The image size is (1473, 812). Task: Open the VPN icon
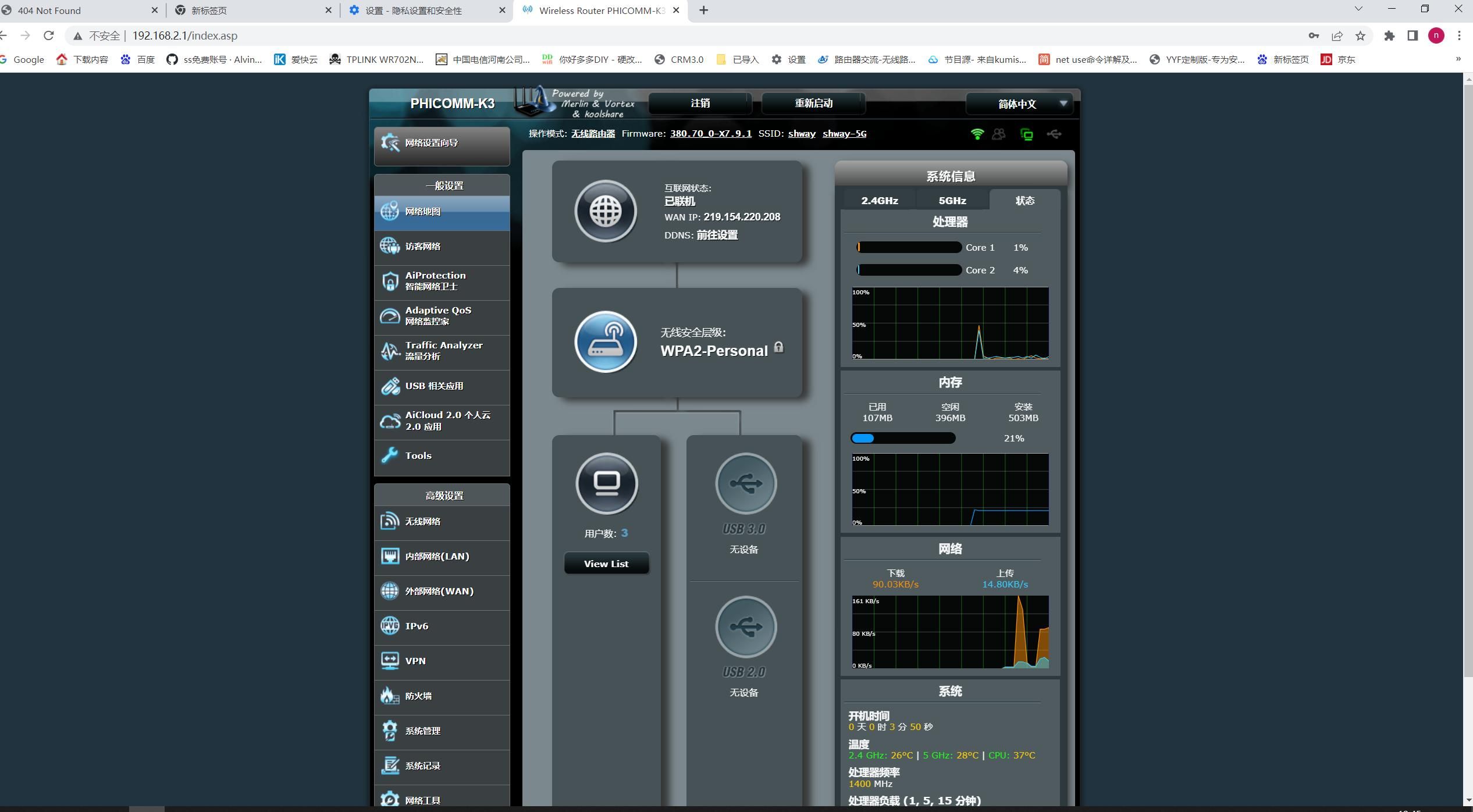tap(390, 661)
